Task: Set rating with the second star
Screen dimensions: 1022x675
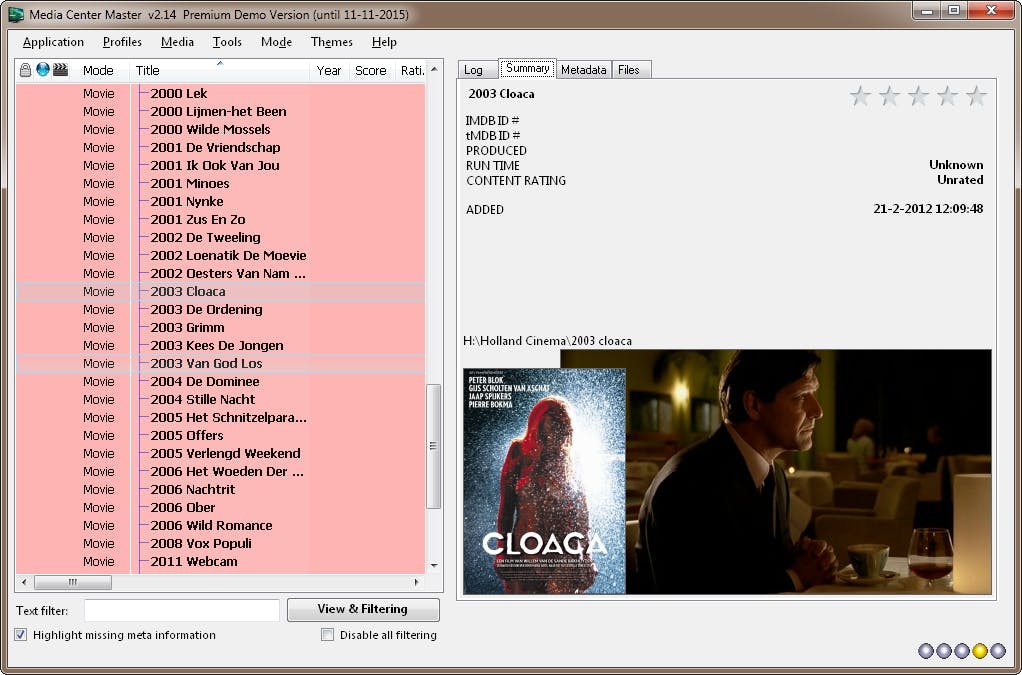Action: pyautogui.click(x=889, y=96)
